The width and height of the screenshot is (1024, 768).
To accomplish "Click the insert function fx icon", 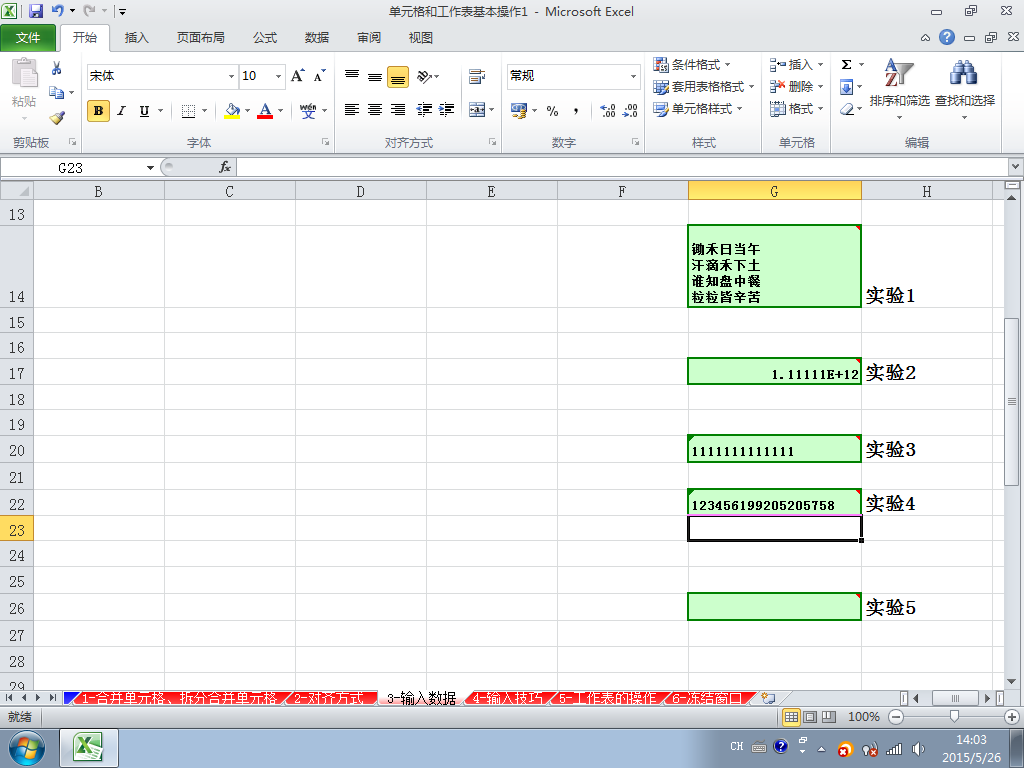I will pos(225,167).
